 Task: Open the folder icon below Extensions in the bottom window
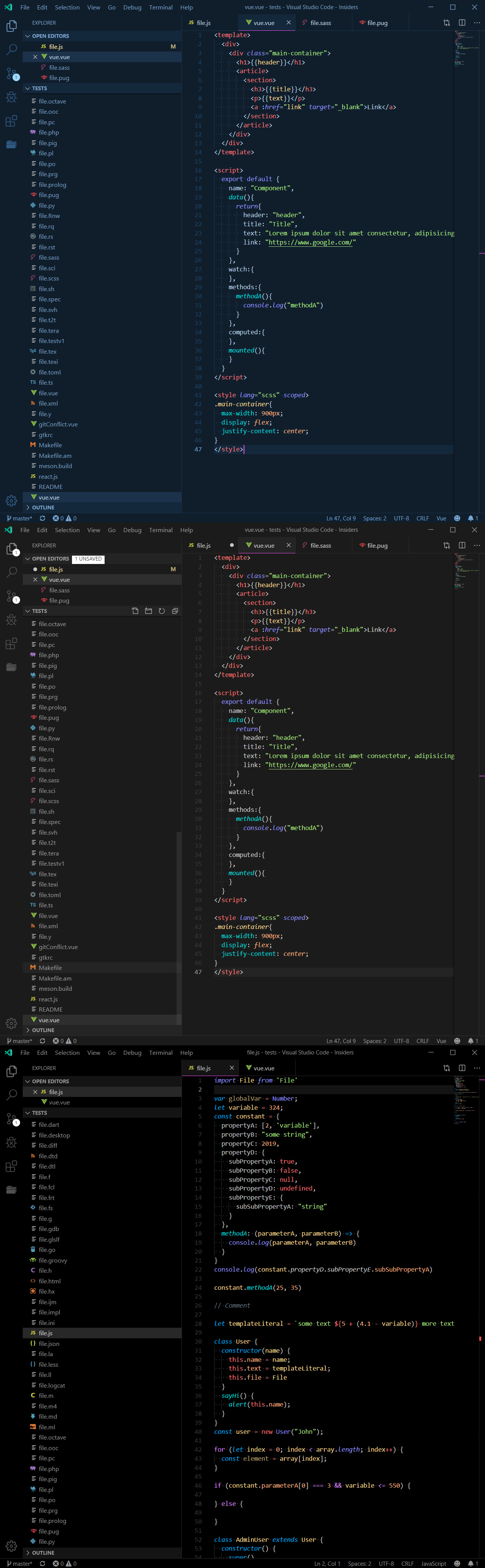(11, 1189)
